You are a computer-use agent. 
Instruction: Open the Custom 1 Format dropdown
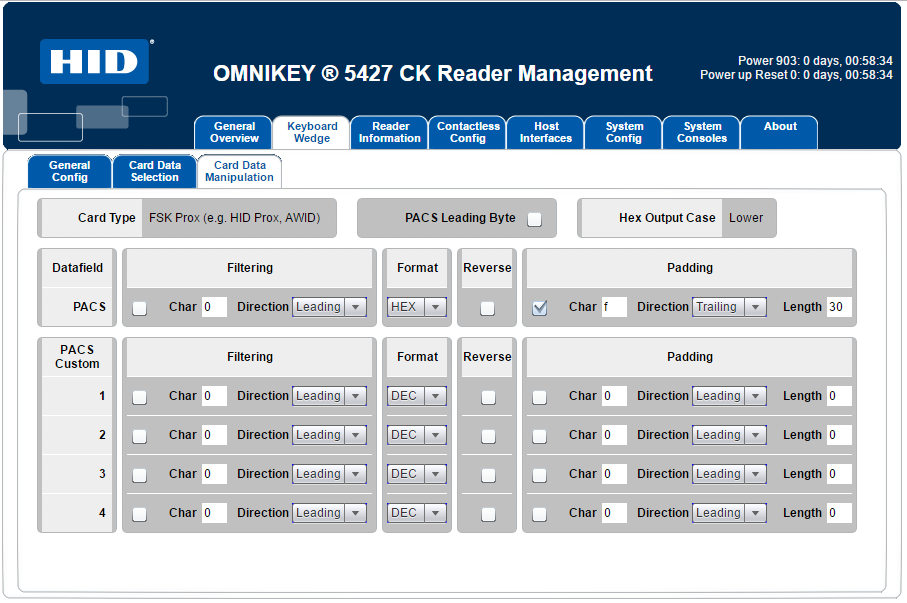(416, 396)
